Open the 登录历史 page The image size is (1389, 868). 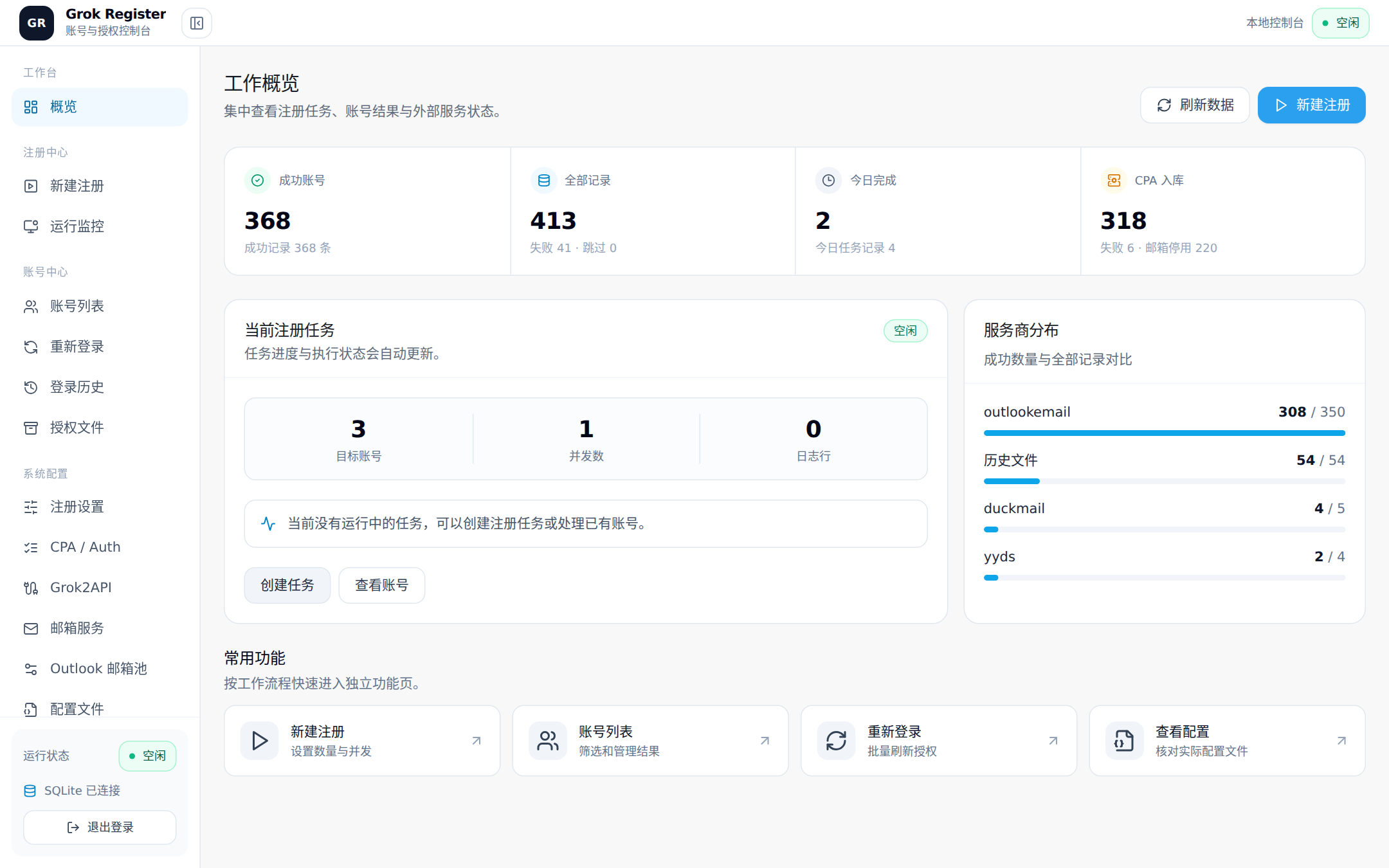(100, 387)
